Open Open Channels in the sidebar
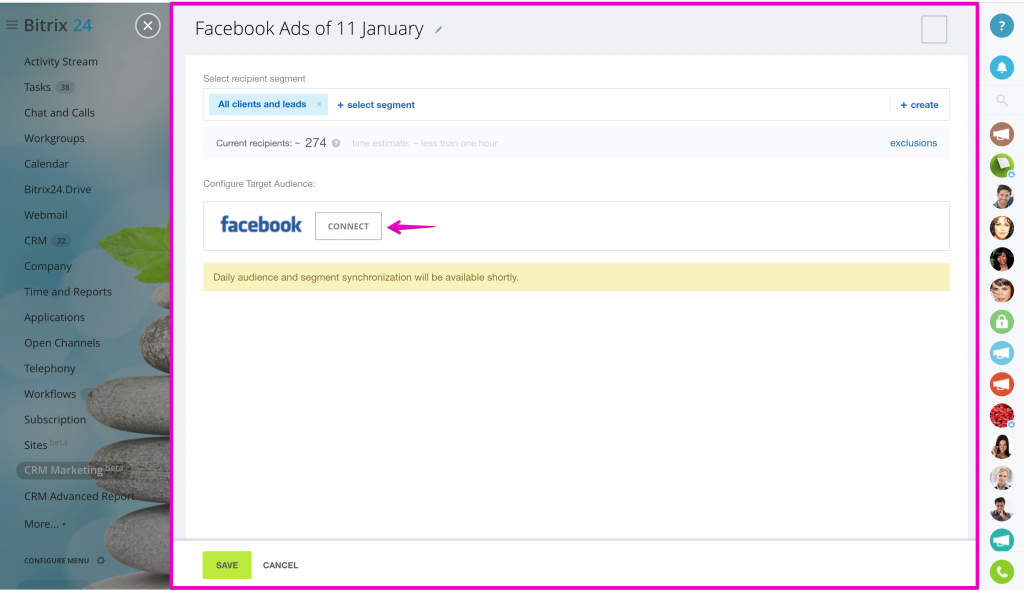1024x591 pixels. pyautogui.click(x=62, y=343)
